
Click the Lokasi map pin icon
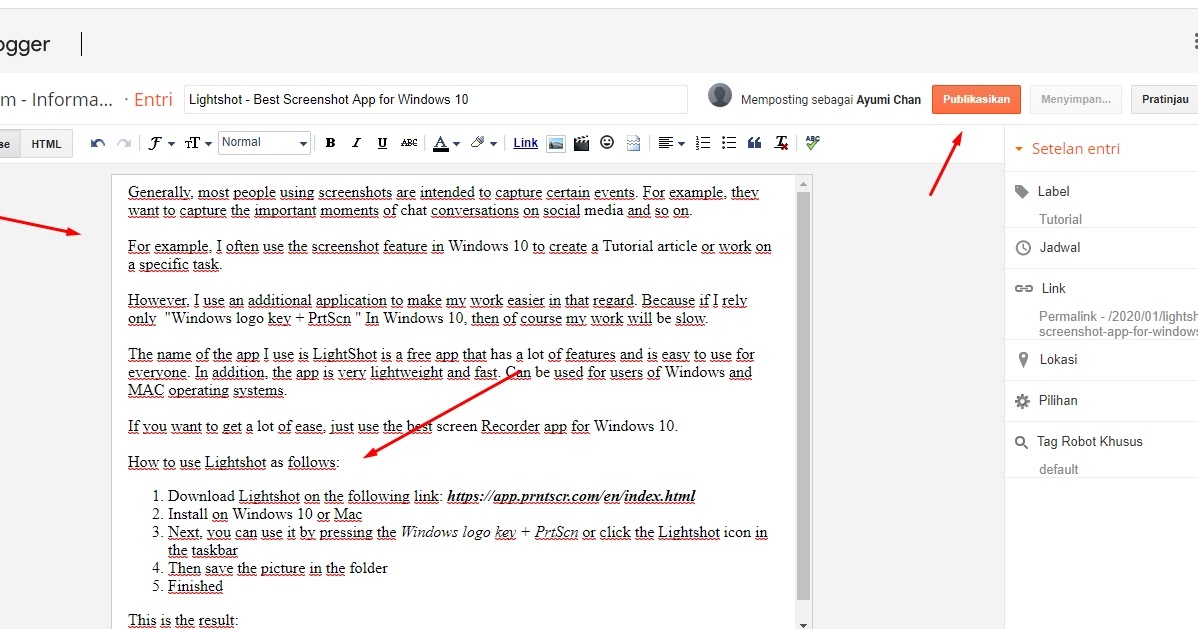click(1023, 360)
